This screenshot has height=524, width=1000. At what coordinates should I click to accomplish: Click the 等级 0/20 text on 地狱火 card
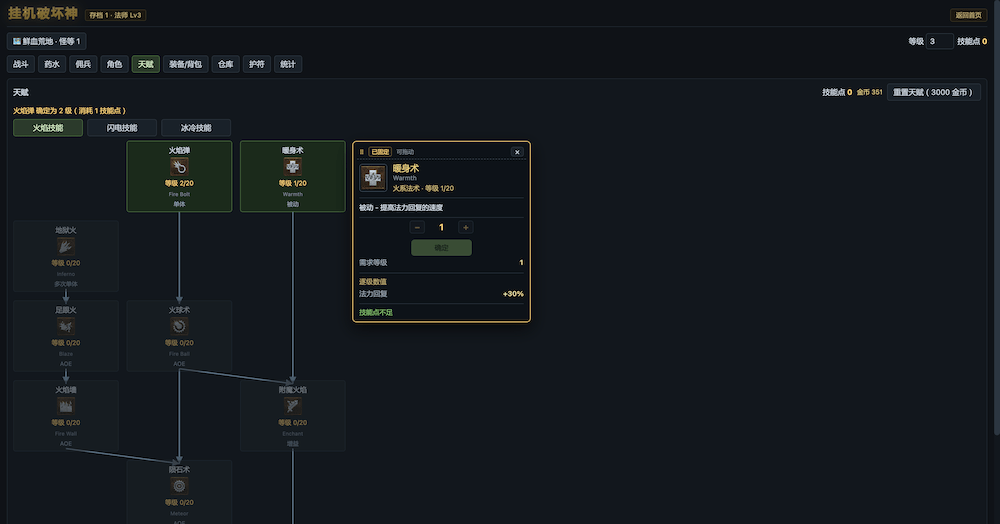point(66,263)
